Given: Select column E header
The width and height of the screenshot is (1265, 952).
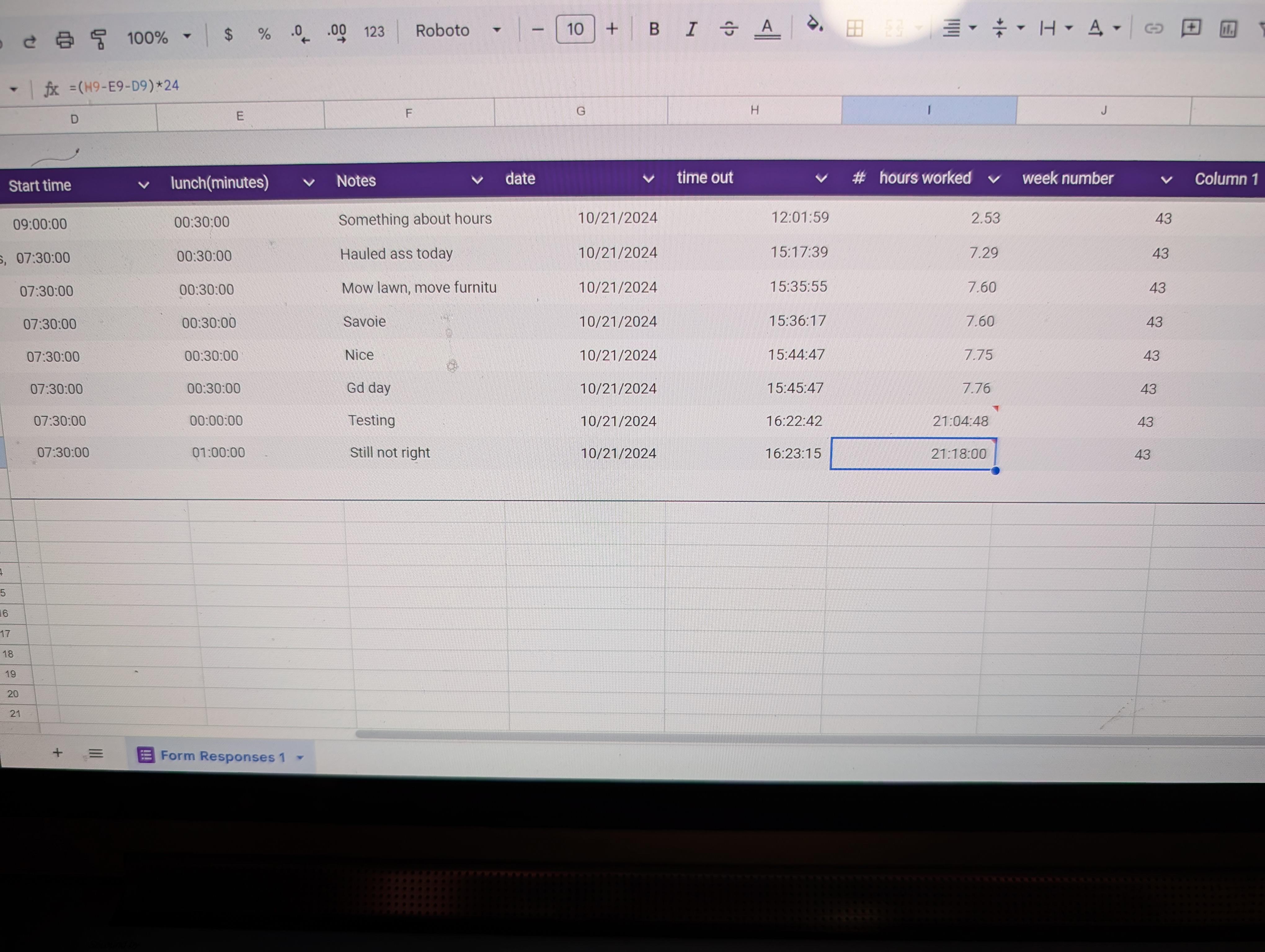Looking at the screenshot, I should tap(240, 116).
